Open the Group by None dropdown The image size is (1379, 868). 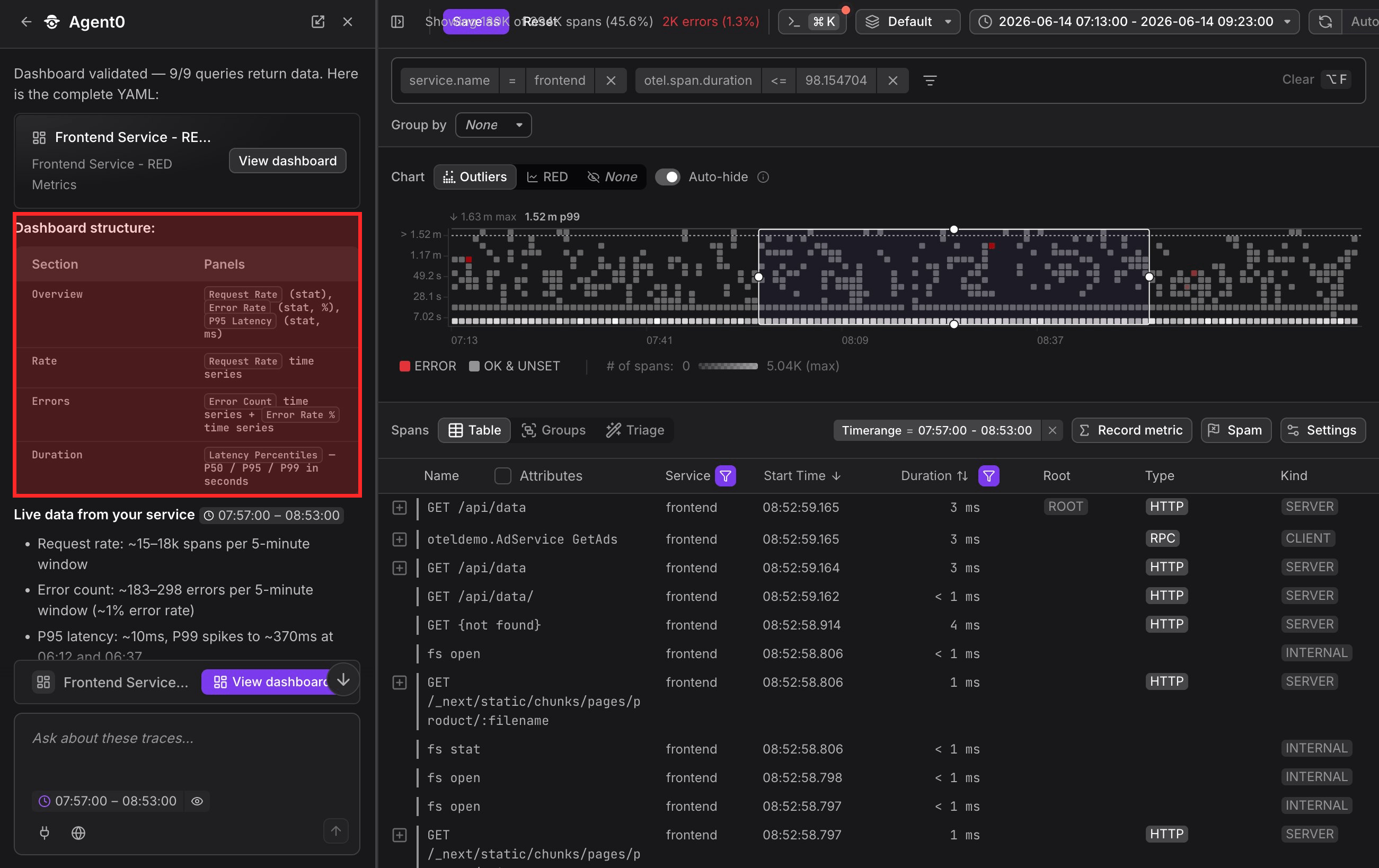(493, 125)
